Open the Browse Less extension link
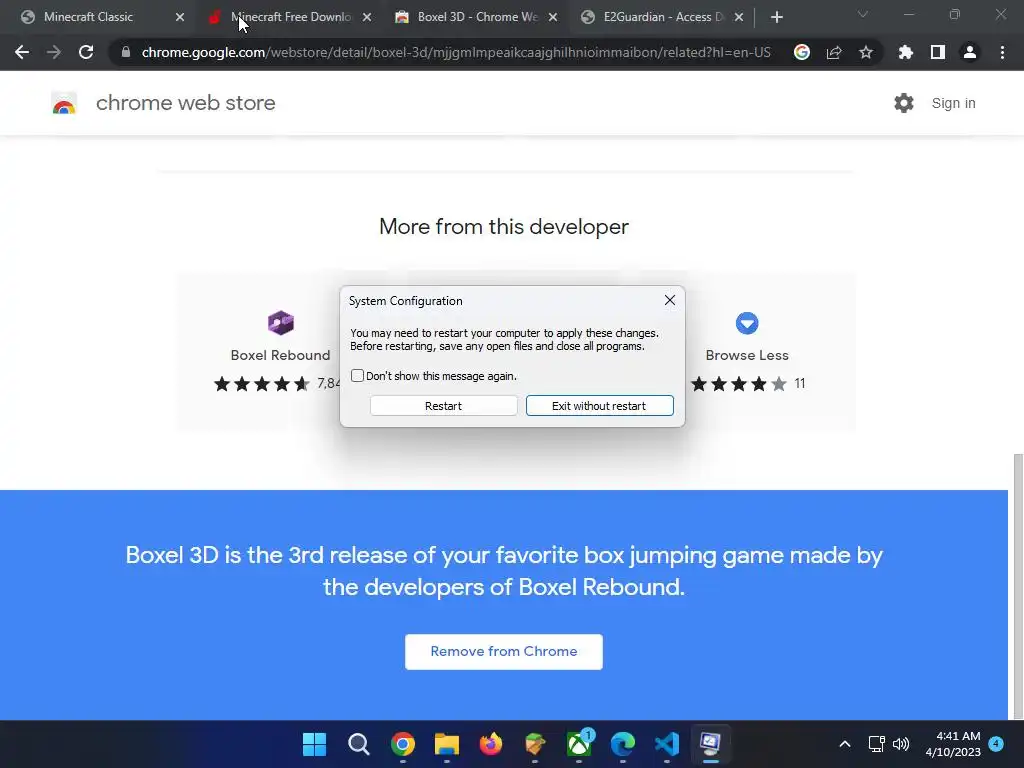 (x=747, y=355)
